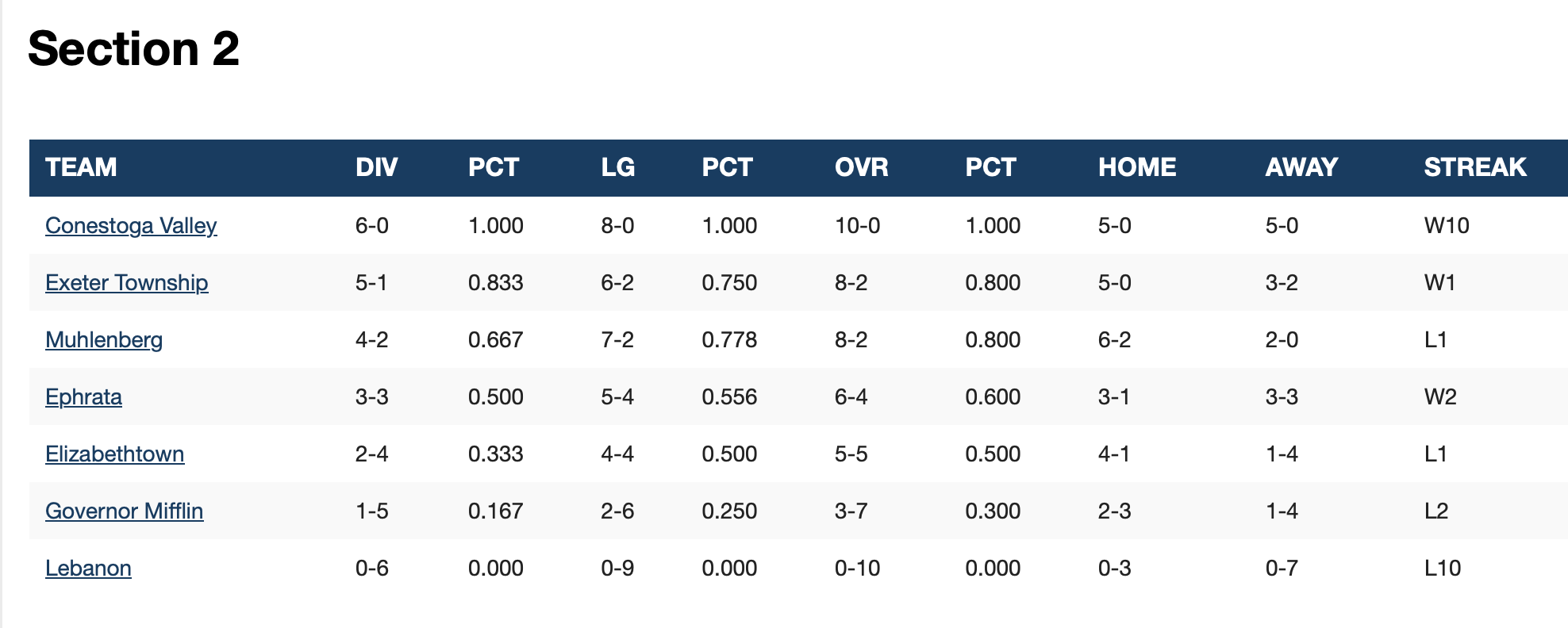Click the PCT header right of DIV
The width and height of the screenshot is (1568, 628).
(x=493, y=167)
